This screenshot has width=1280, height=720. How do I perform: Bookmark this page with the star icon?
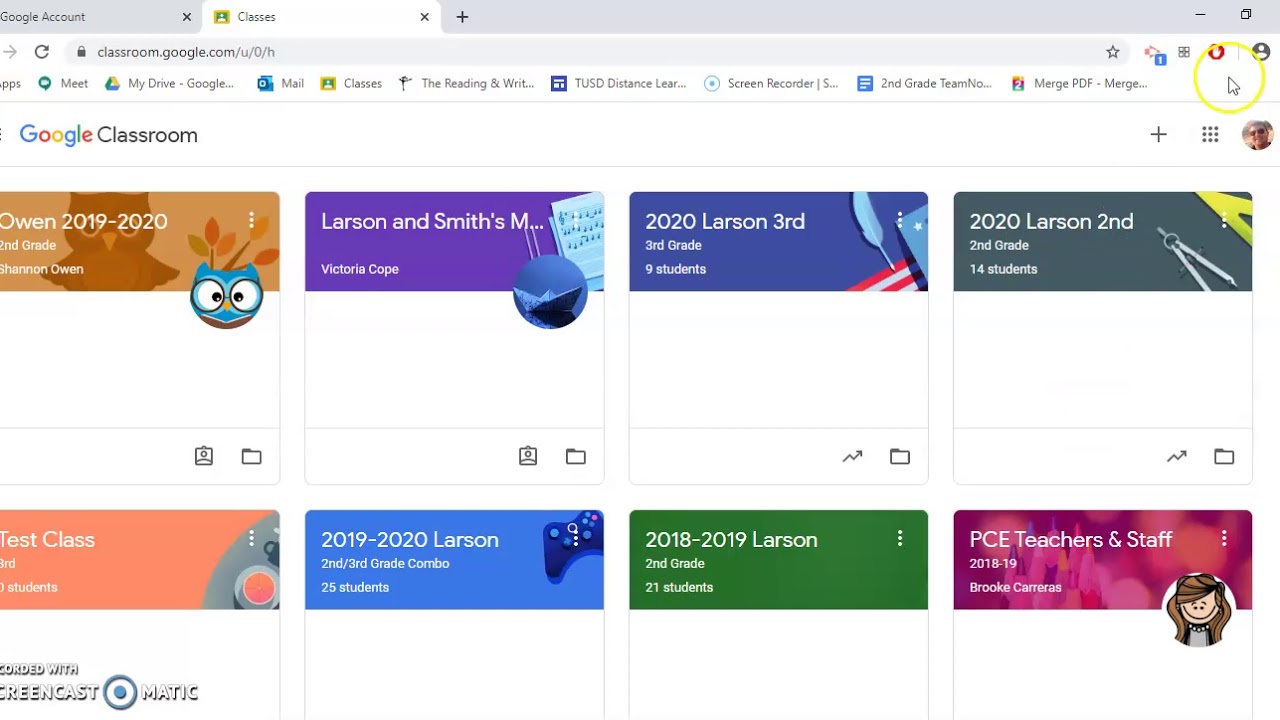point(1112,52)
